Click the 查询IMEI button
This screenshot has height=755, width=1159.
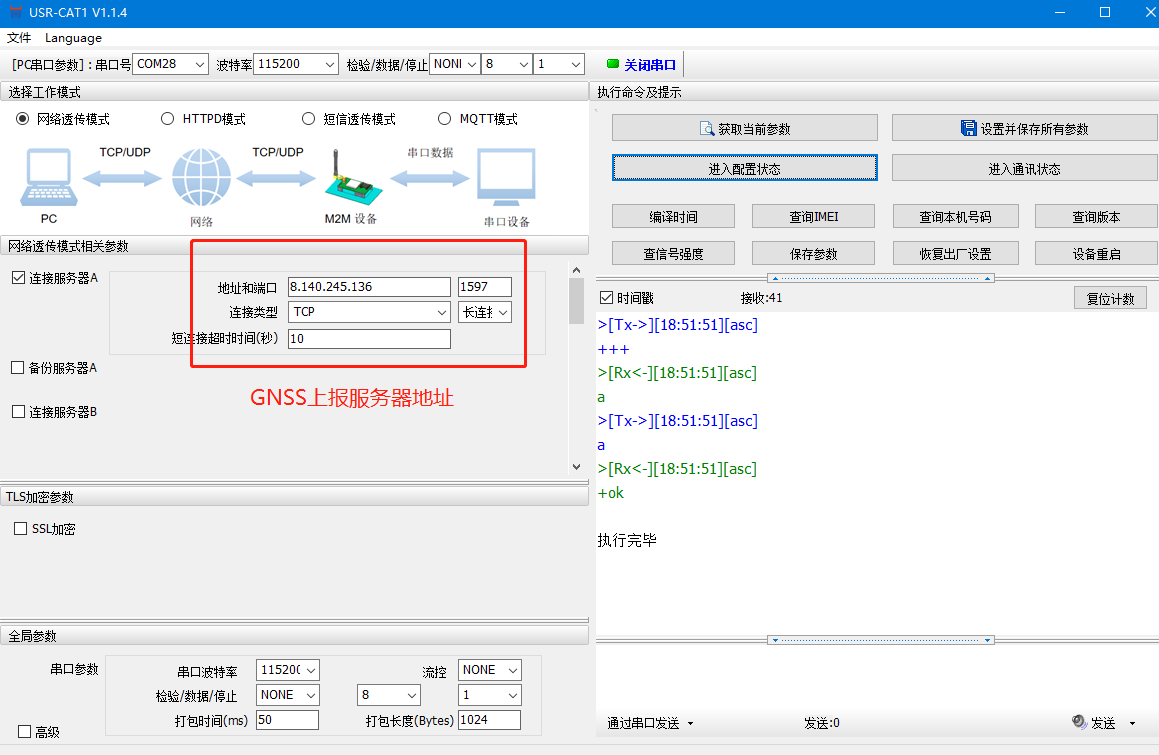coord(813,216)
